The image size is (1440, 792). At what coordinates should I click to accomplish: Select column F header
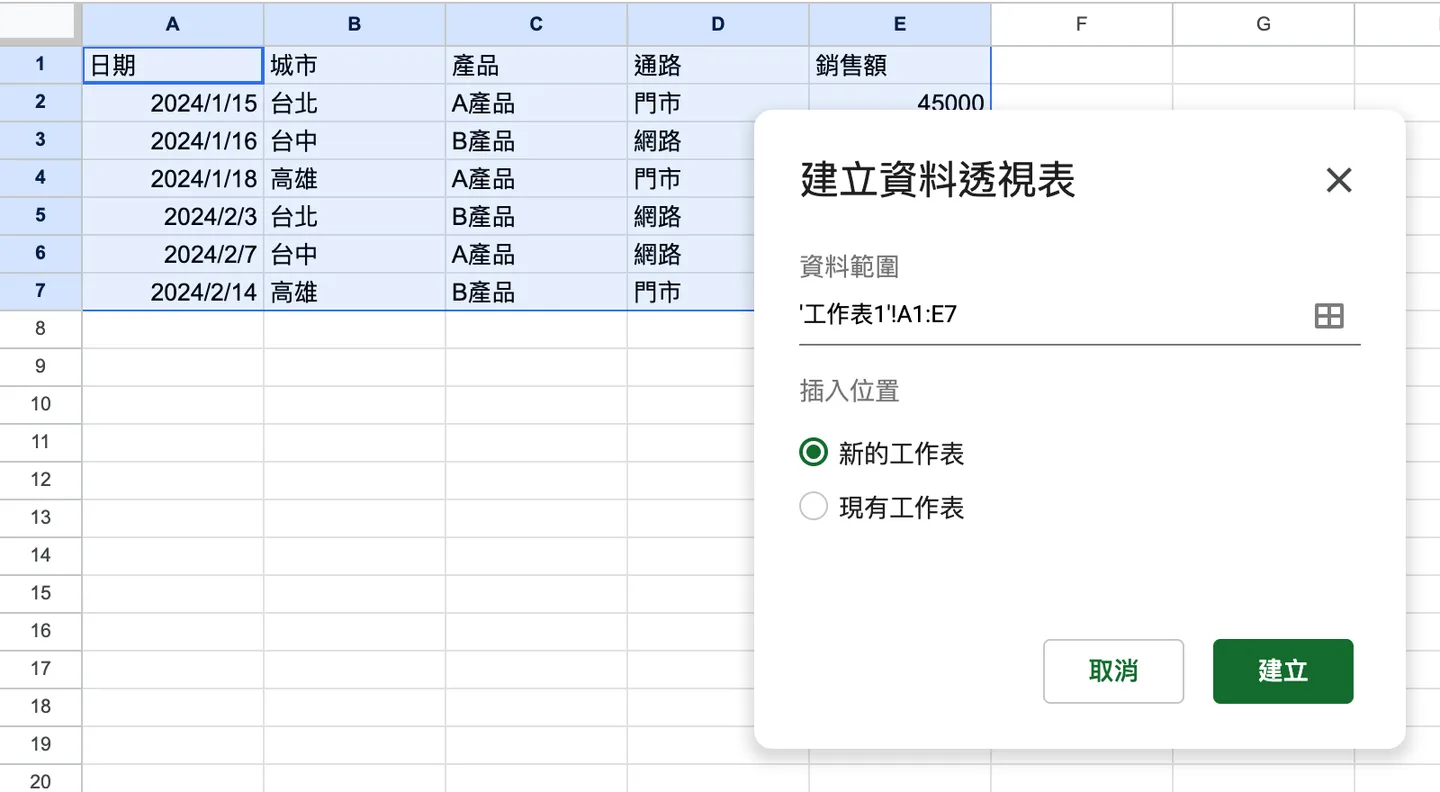click(1081, 24)
